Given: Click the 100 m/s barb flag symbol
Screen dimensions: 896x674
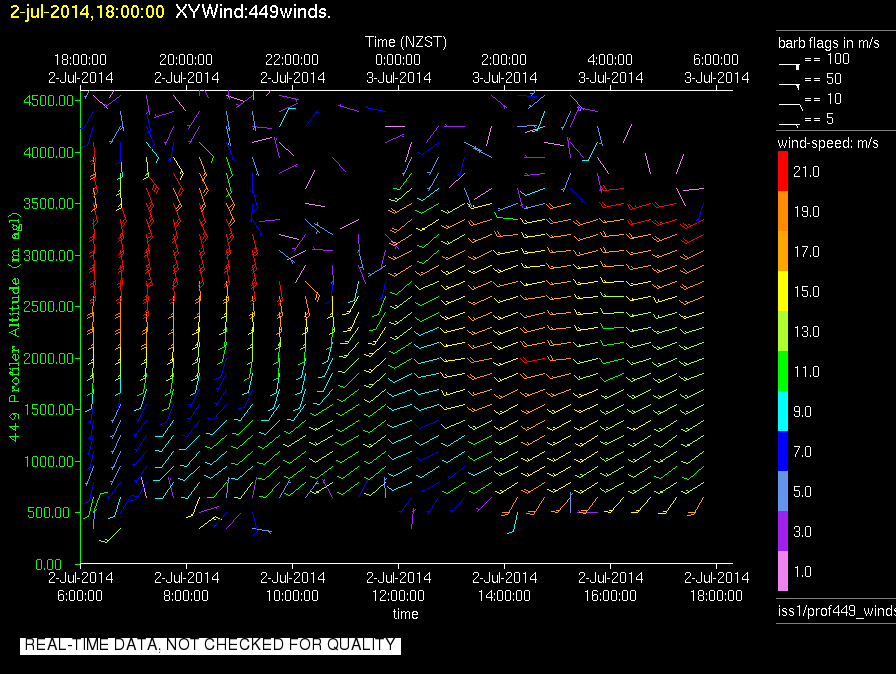Looking at the screenshot, I should pyautogui.click(x=789, y=62).
